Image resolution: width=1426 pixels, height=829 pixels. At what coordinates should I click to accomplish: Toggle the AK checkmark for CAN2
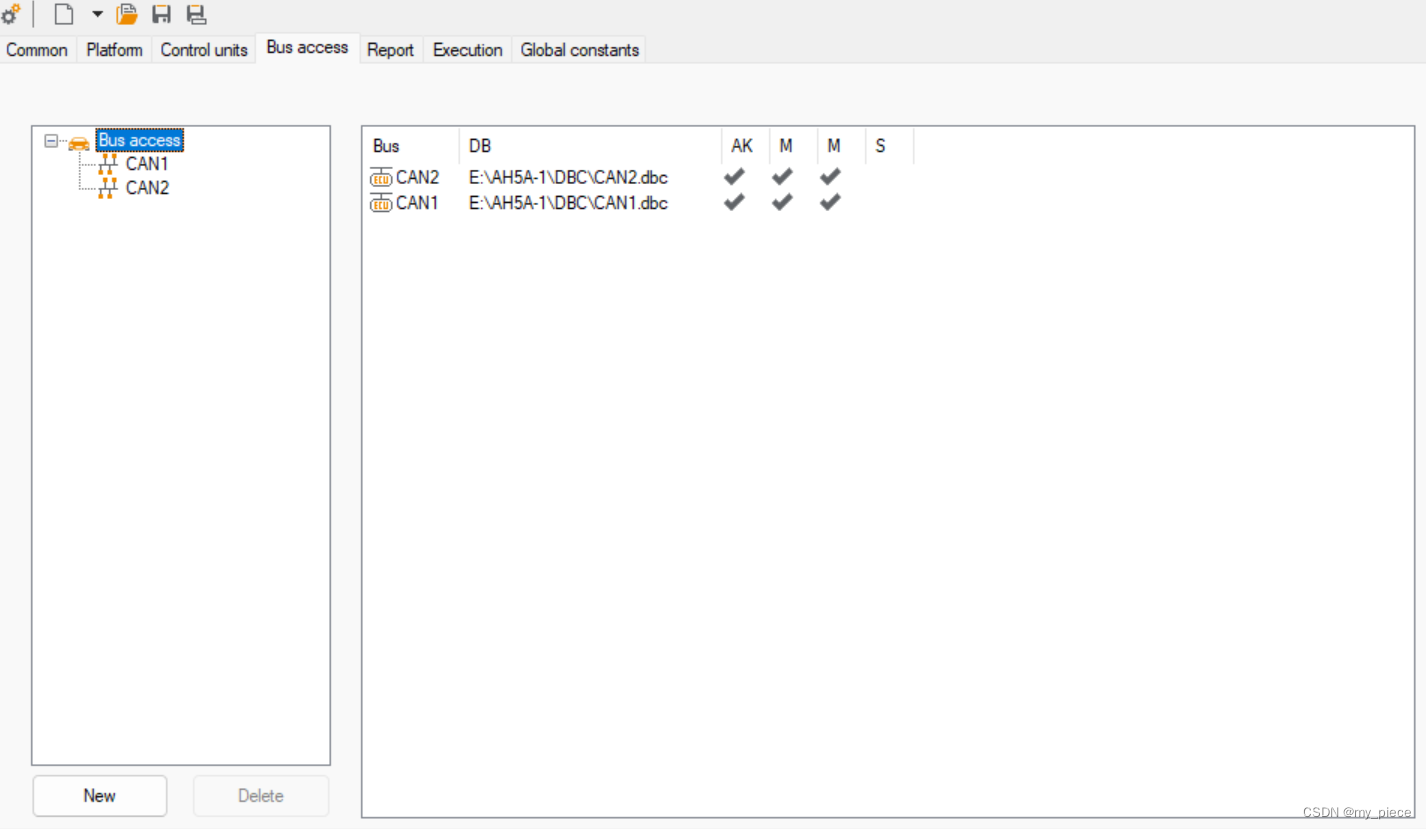[734, 176]
